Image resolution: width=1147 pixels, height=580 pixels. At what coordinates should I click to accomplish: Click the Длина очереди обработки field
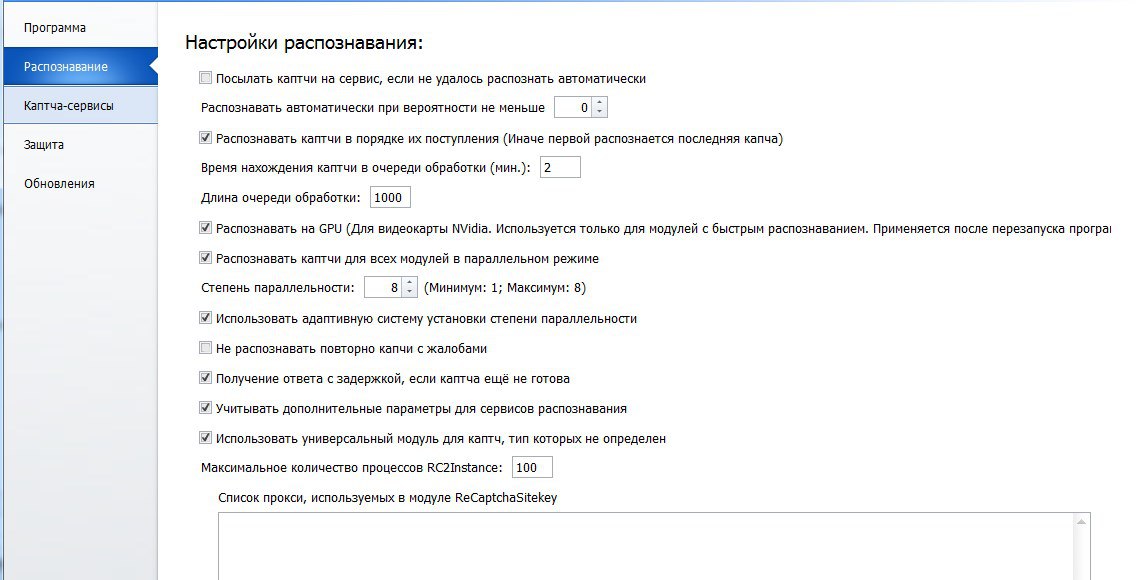click(x=391, y=197)
